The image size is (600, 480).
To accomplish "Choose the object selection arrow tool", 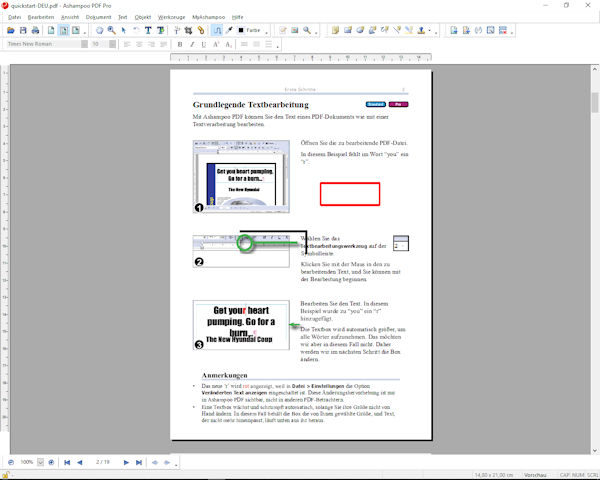I will 124,30.
